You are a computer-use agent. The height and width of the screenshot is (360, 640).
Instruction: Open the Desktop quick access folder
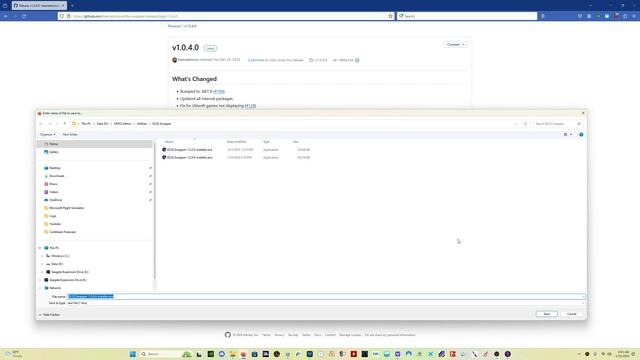pos(54,168)
